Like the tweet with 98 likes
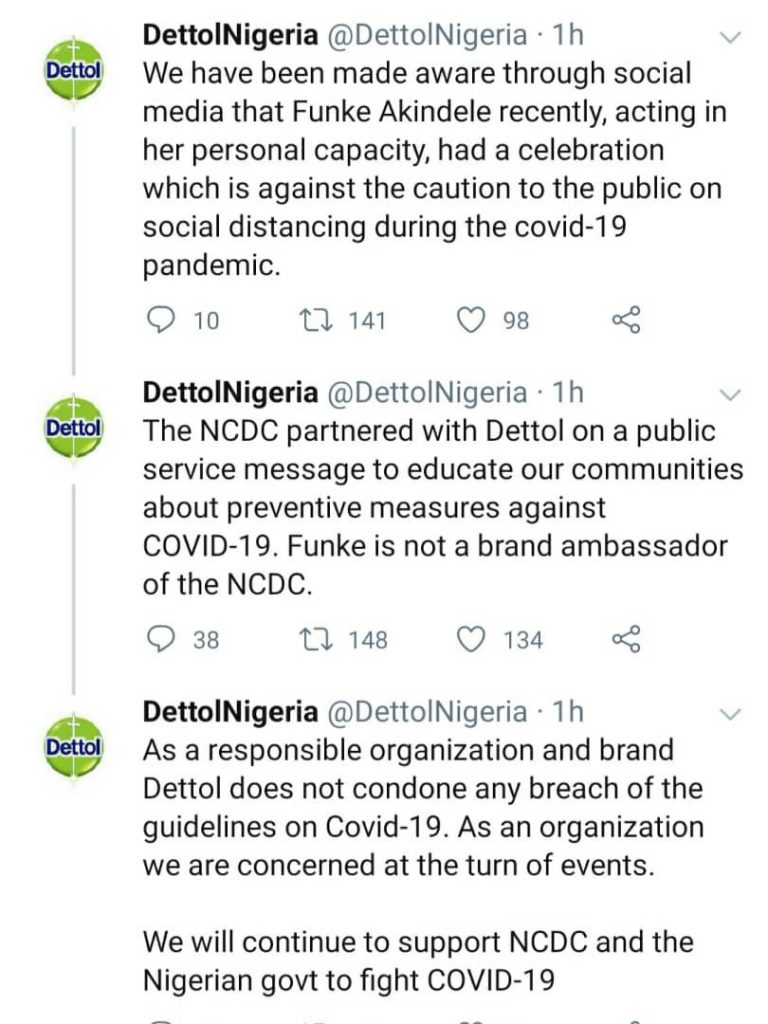 470,320
